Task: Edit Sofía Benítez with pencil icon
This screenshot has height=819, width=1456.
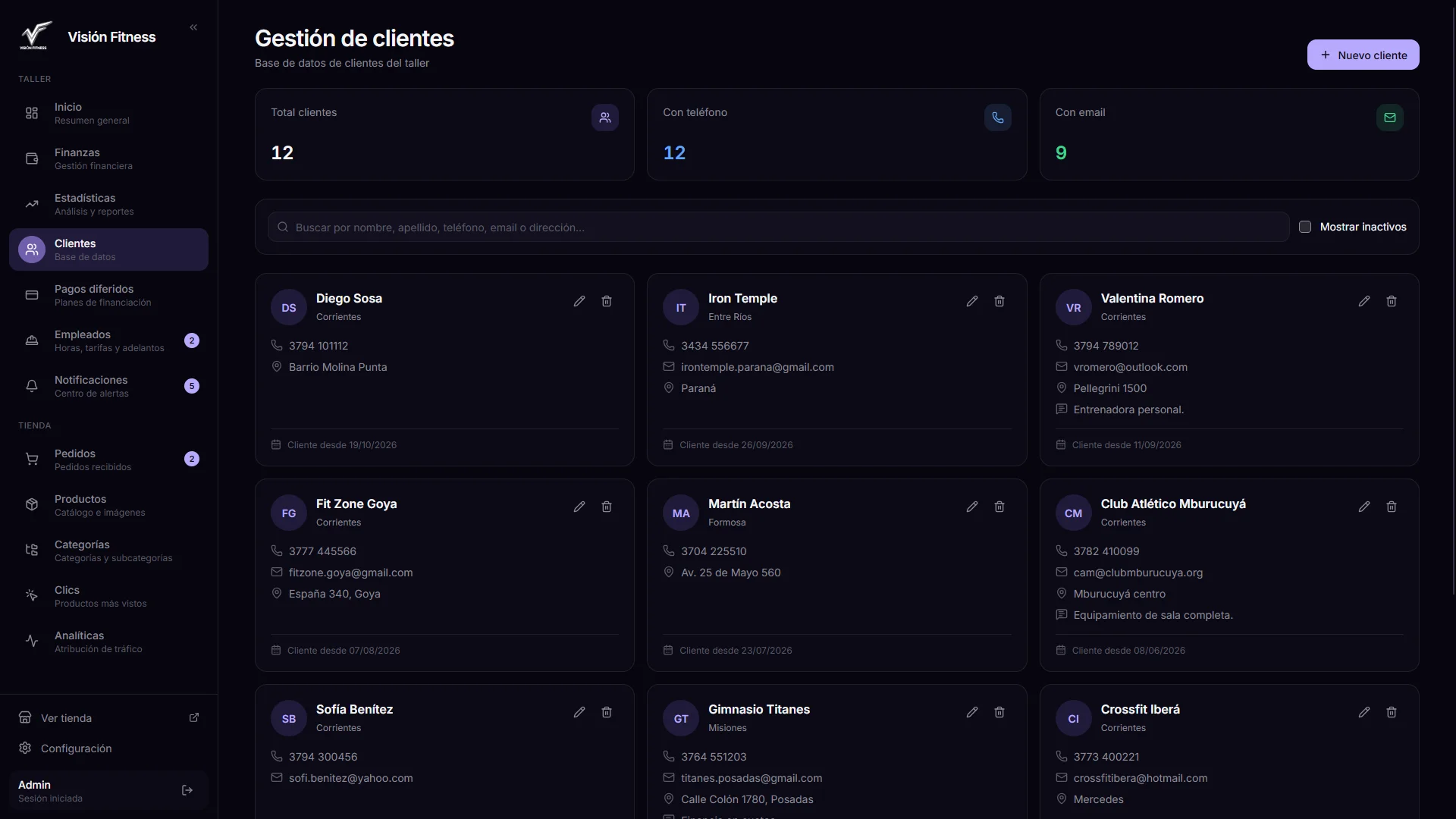Action: [x=579, y=712]
